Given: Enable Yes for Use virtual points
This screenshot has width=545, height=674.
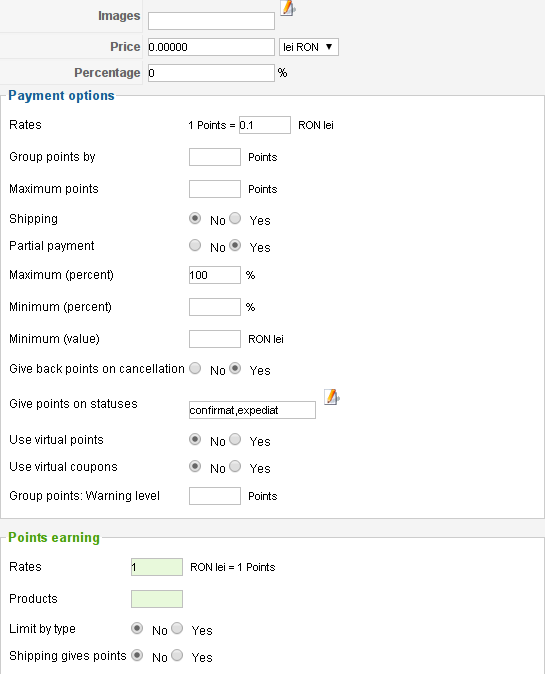Looking at the screenshot, I should pyautogui.click(x=235, y=439).
